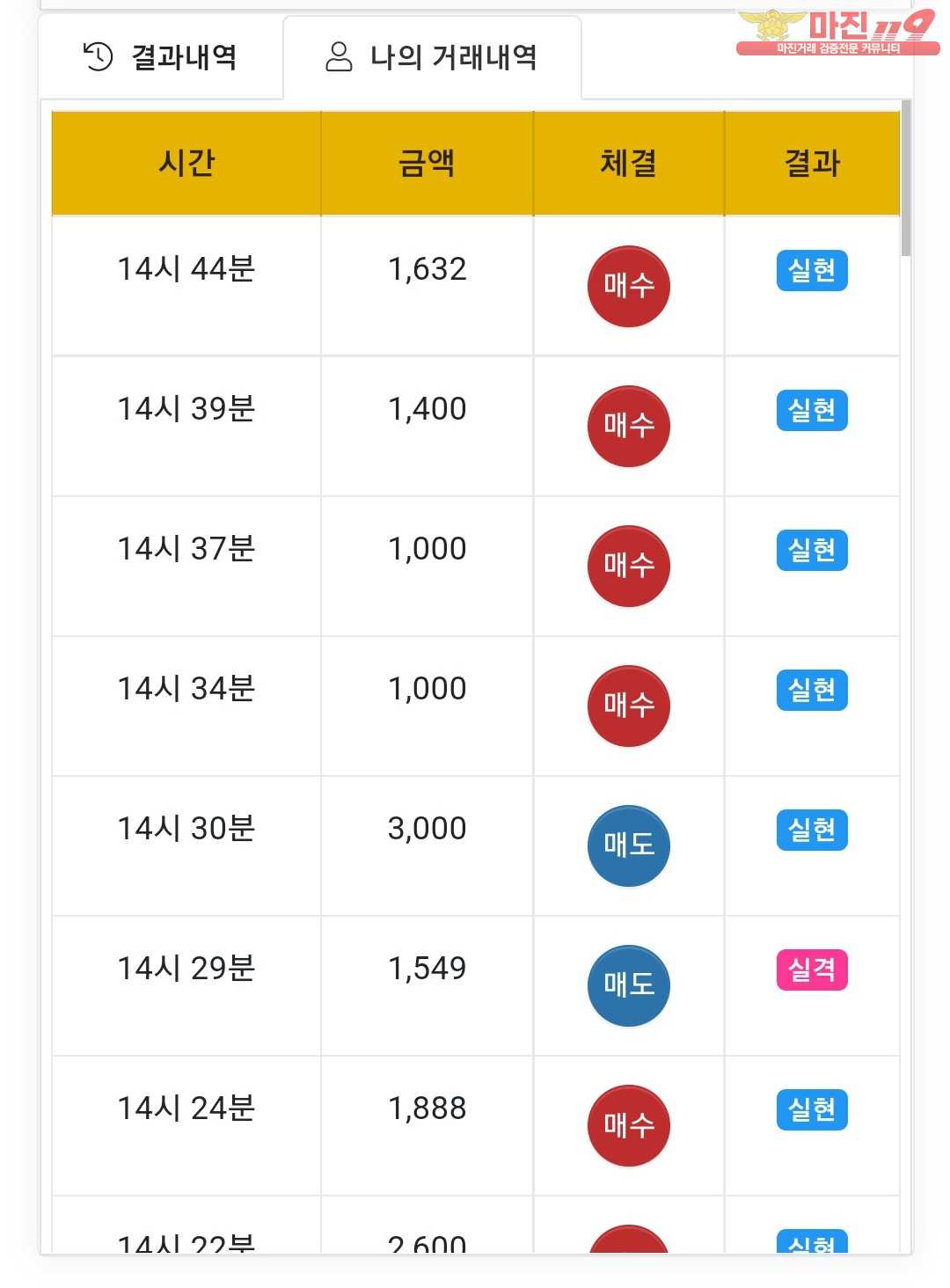Click the 1,549 amount cell
This screenshot has width=950, height=1288.
pos(427,969)
